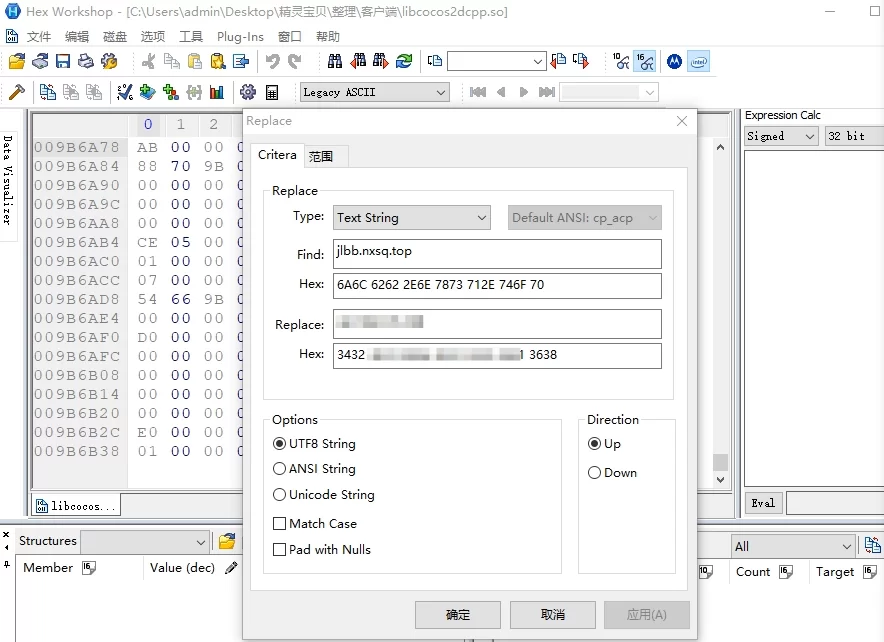884x642 pixels.
Task: Click the 确定 button
Action: (x=457, y=614)
